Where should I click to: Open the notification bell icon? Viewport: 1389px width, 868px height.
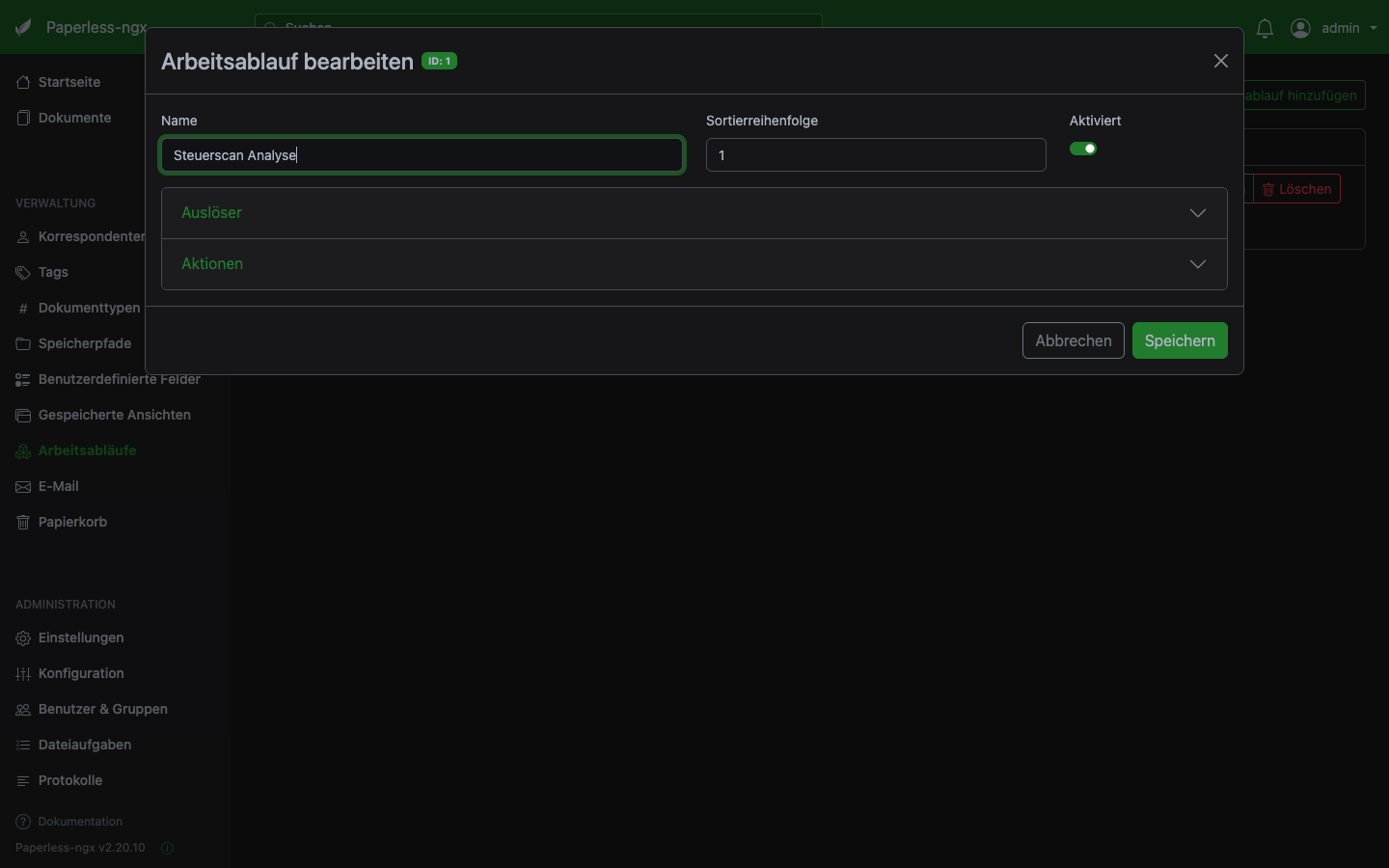pos(1265,28)
